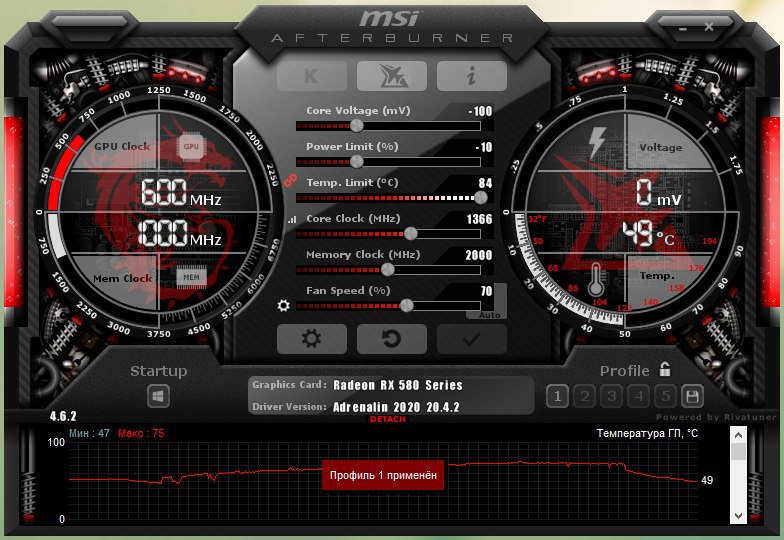
Task: Toggle the power/temp limit link icon
Action: point(290,180)
